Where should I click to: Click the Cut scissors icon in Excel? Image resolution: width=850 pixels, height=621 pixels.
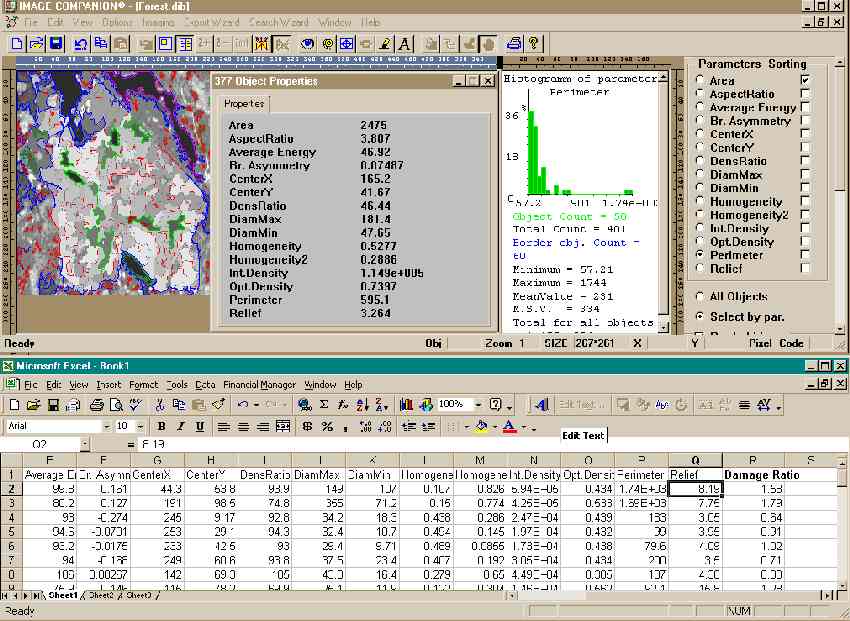(160, 405)
